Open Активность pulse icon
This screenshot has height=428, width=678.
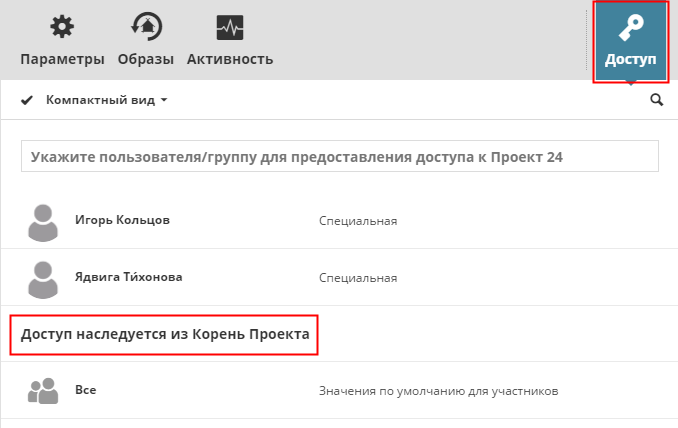(230, 27)
